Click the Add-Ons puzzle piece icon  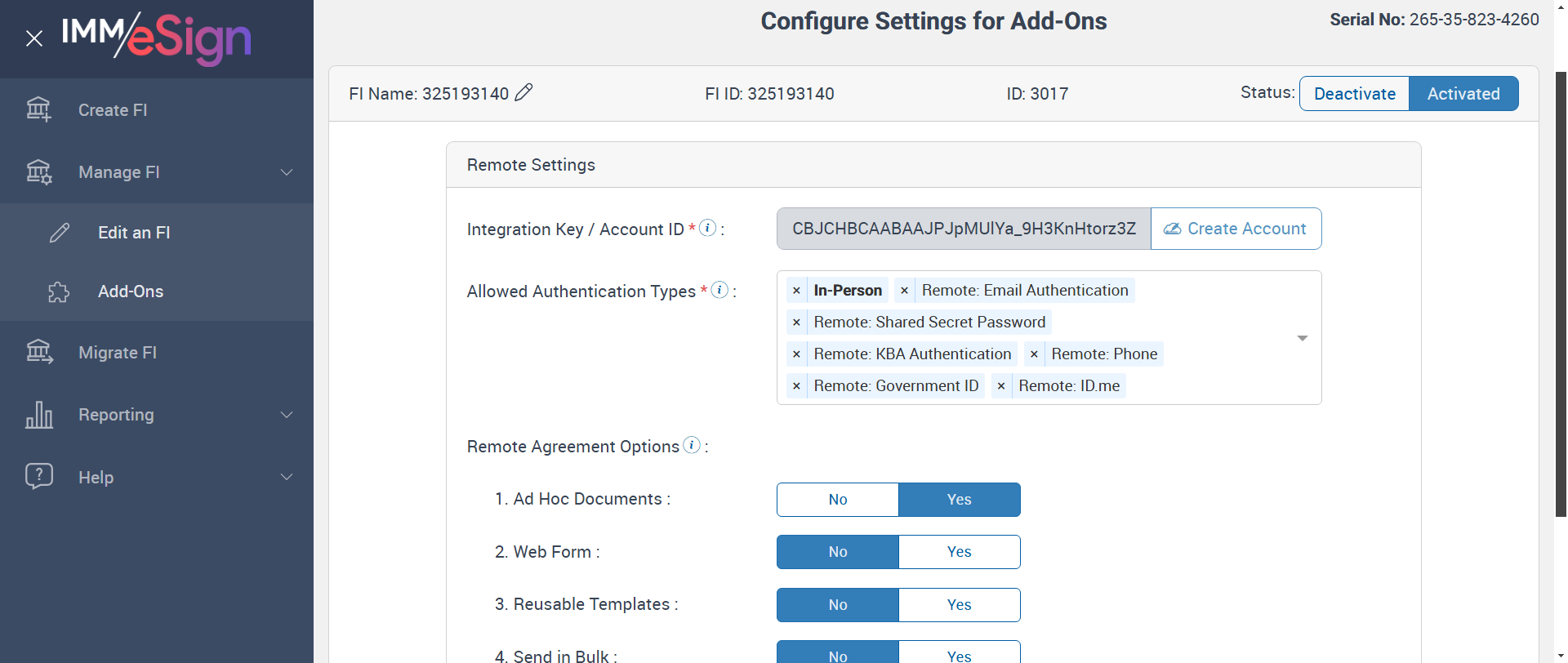pos(59,291)
